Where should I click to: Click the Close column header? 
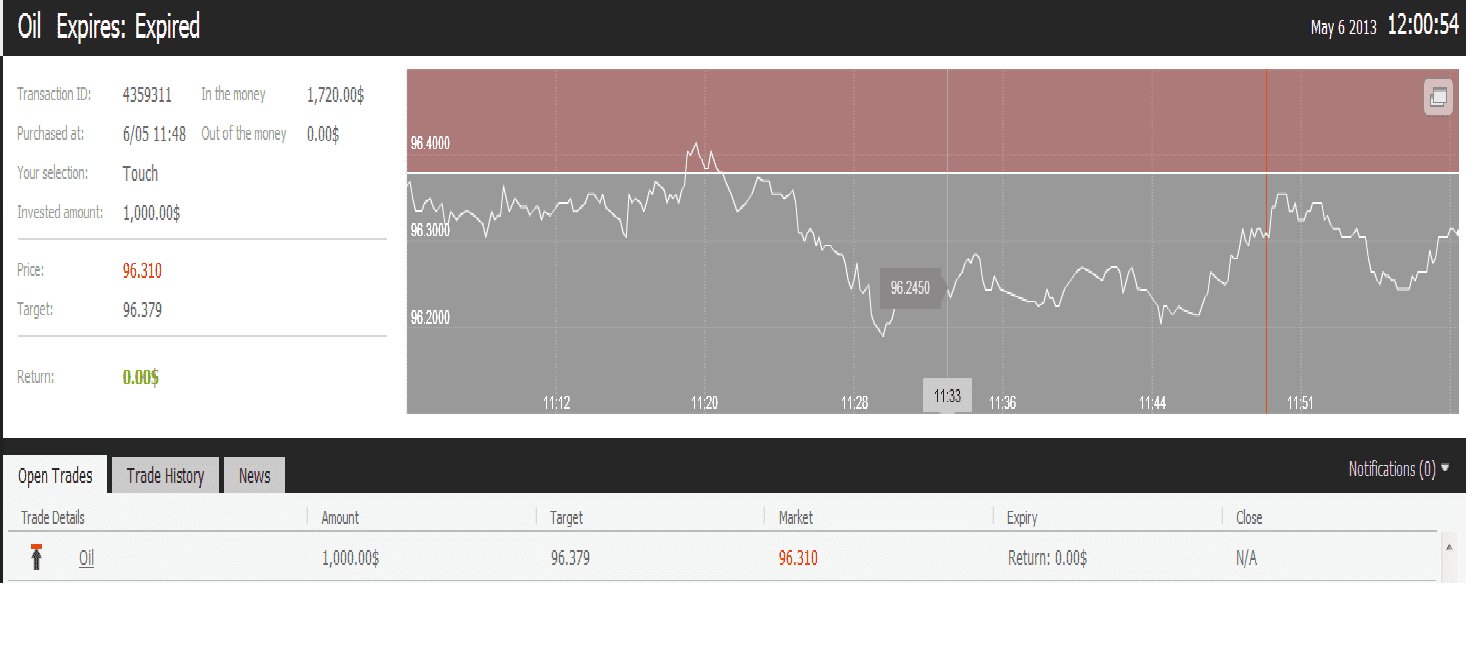(x=1249, y=518)
